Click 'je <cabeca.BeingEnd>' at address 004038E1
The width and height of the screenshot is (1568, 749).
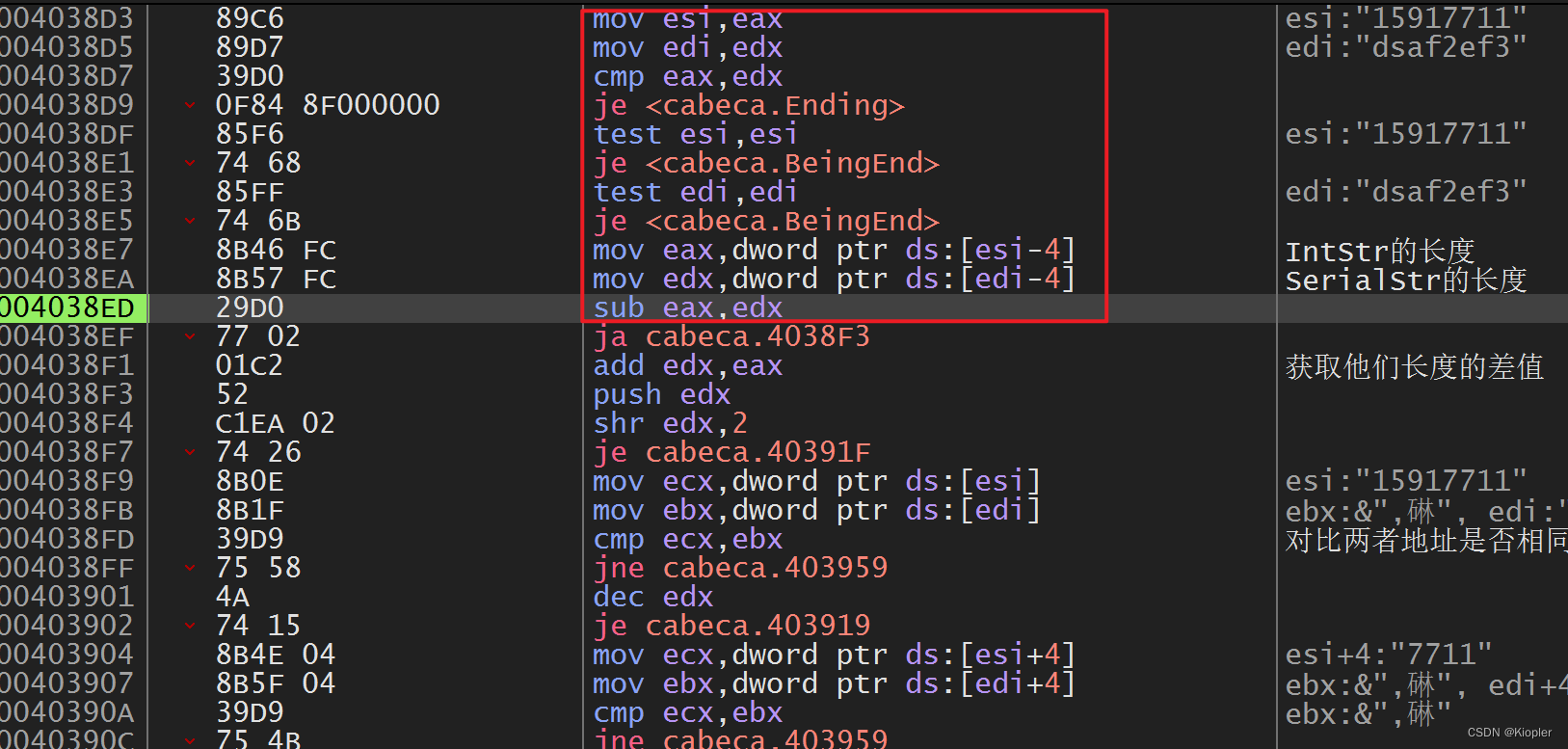(x=766, y=163)
